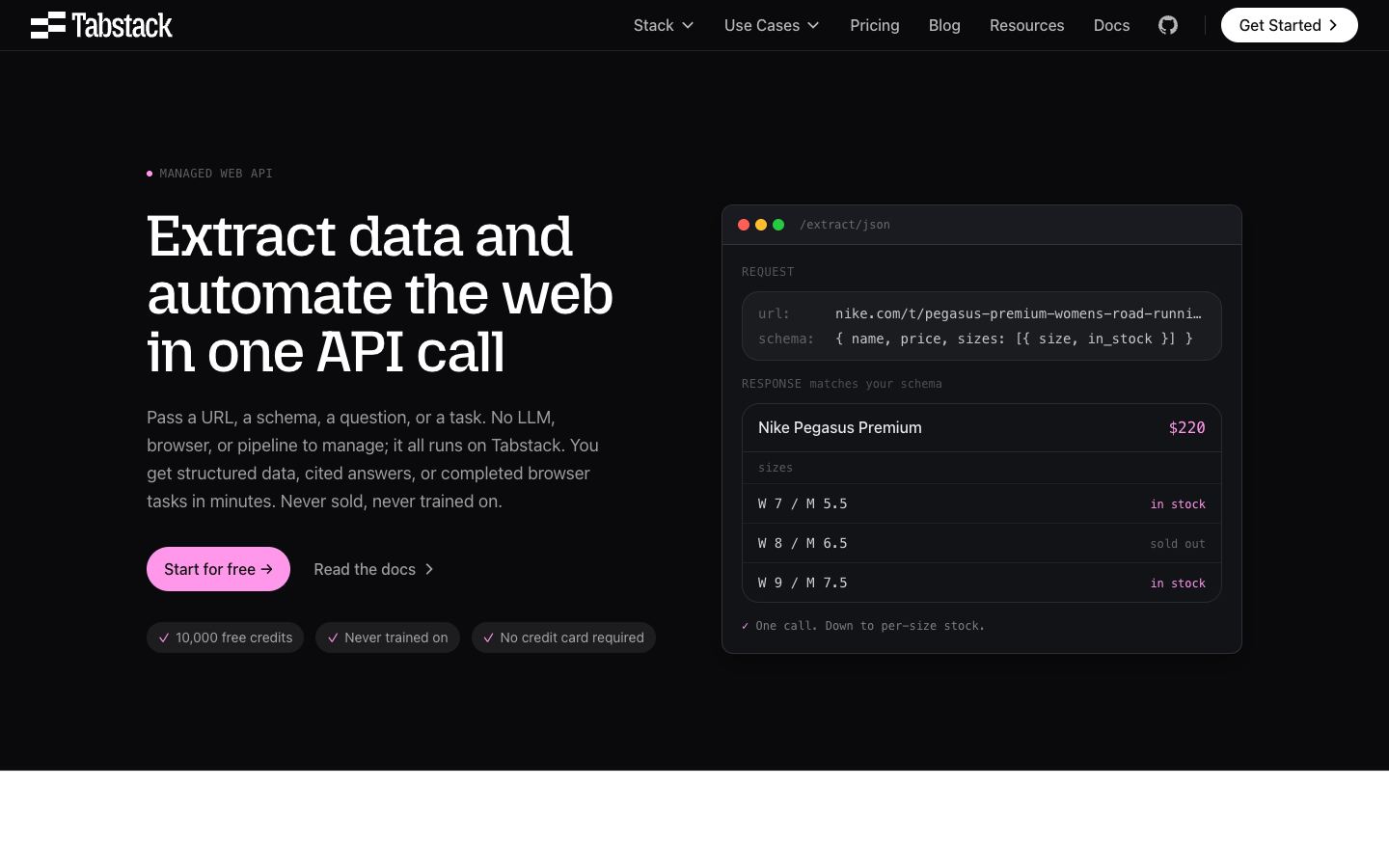Click the MANAGED WEB API label
1389x868 pixels.
216,174
